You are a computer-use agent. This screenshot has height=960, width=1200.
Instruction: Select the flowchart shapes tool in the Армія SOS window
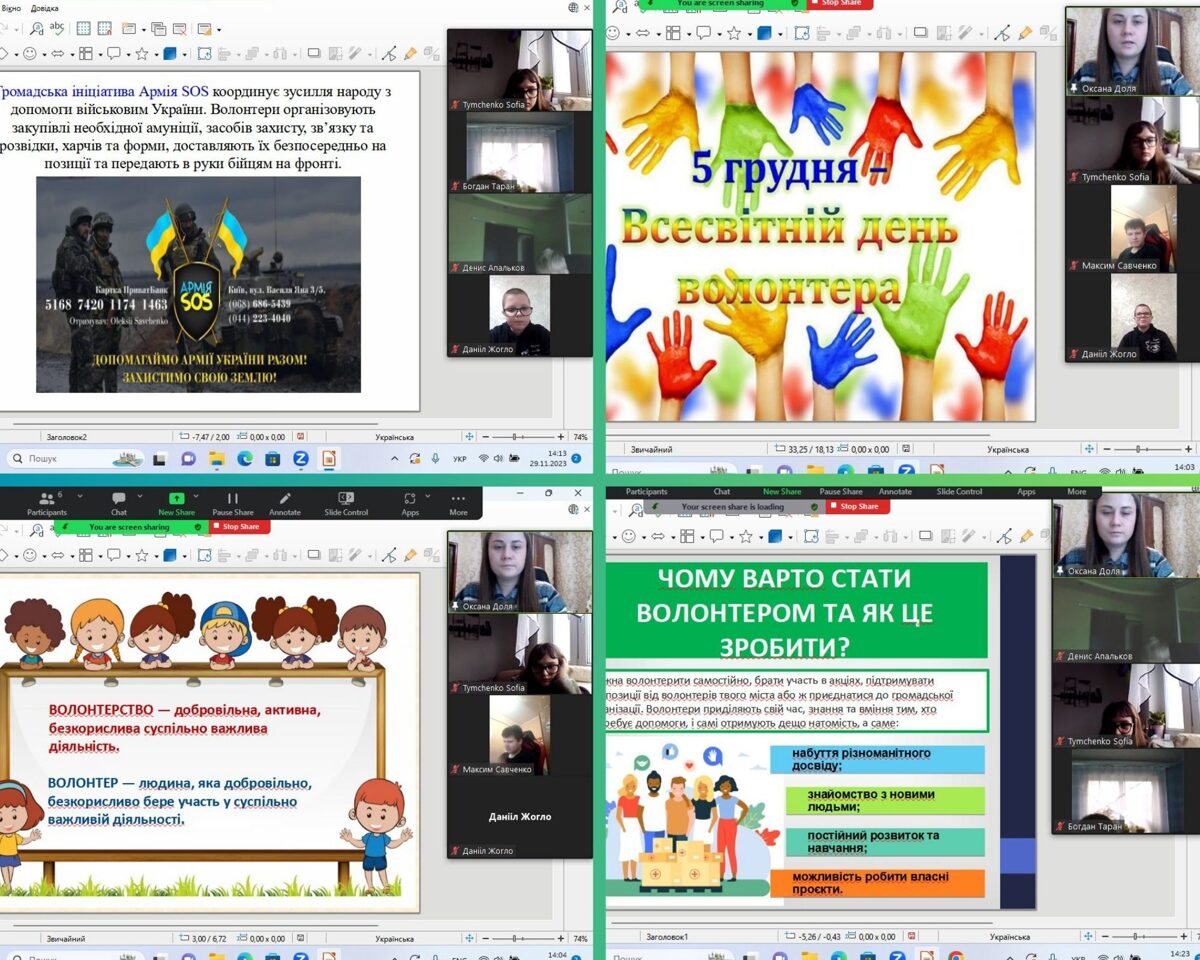[85, 53]
